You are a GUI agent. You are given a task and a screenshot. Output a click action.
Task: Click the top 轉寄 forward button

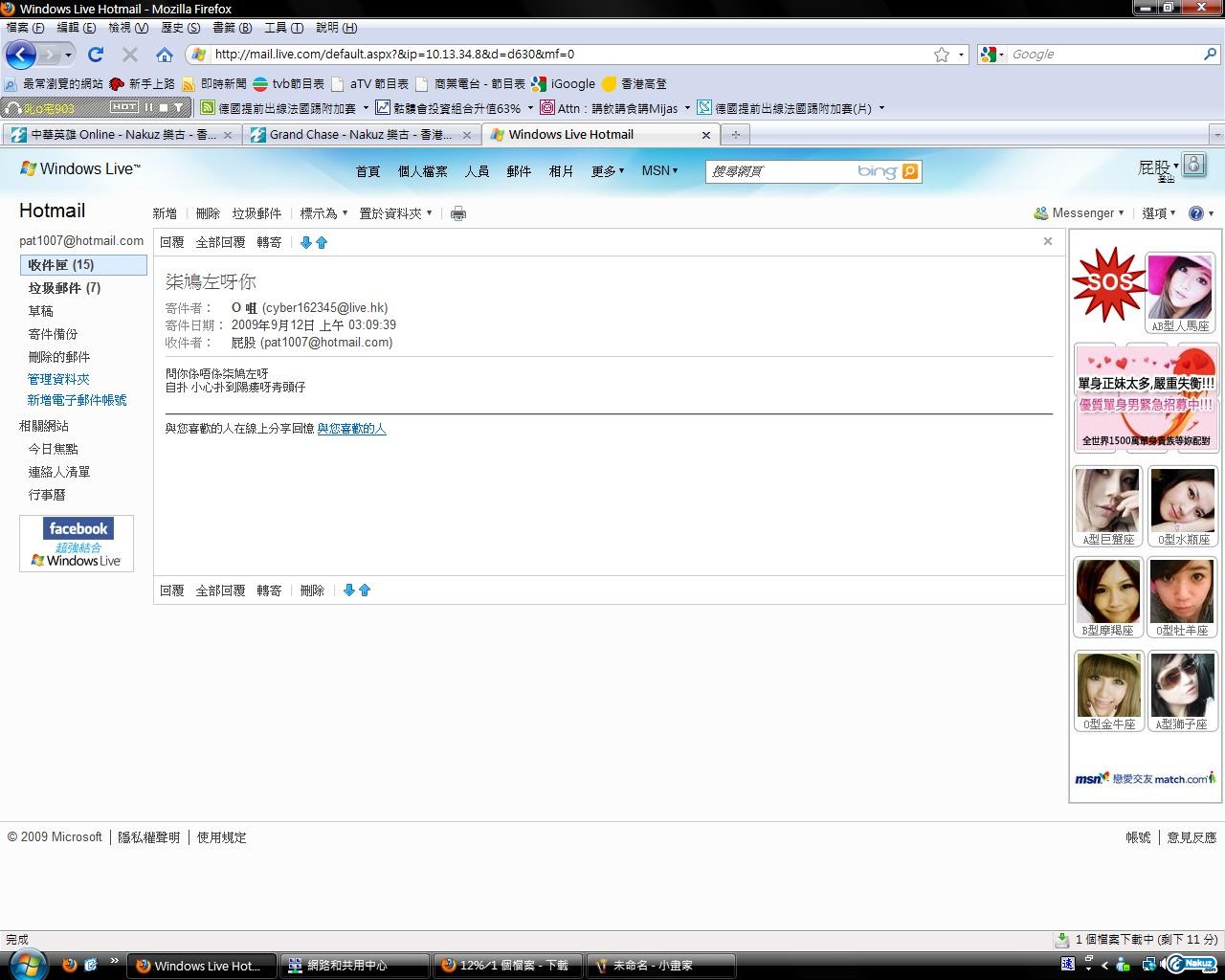269,243
